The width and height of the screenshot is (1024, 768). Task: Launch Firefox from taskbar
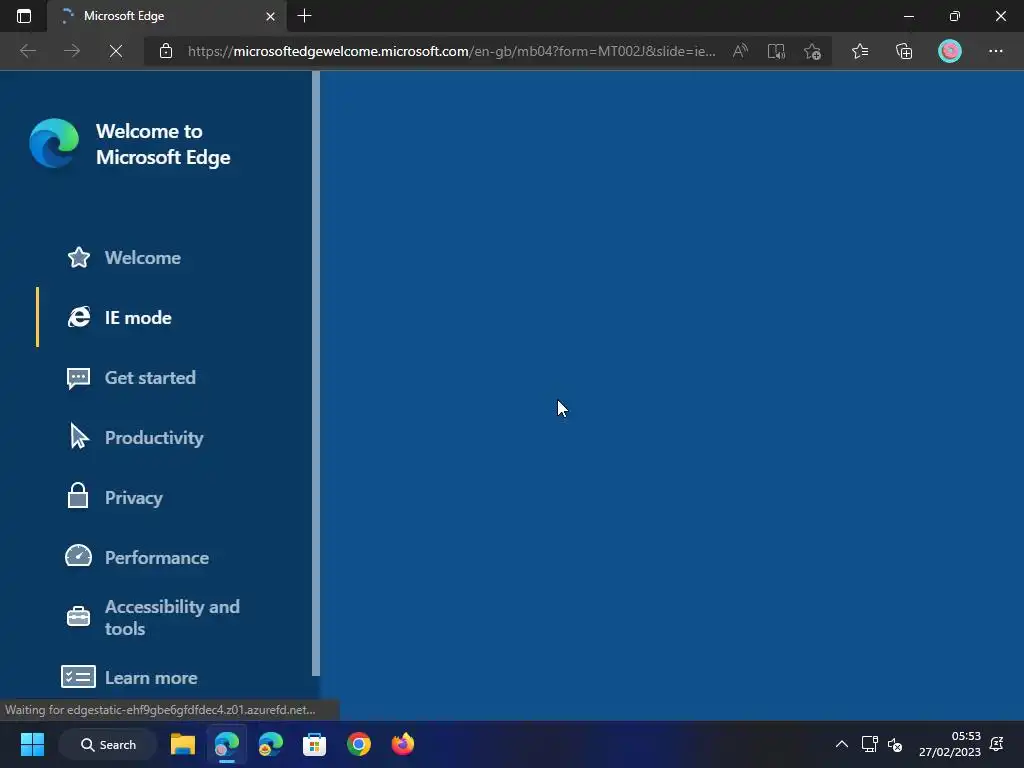click(x=402, y=744)
